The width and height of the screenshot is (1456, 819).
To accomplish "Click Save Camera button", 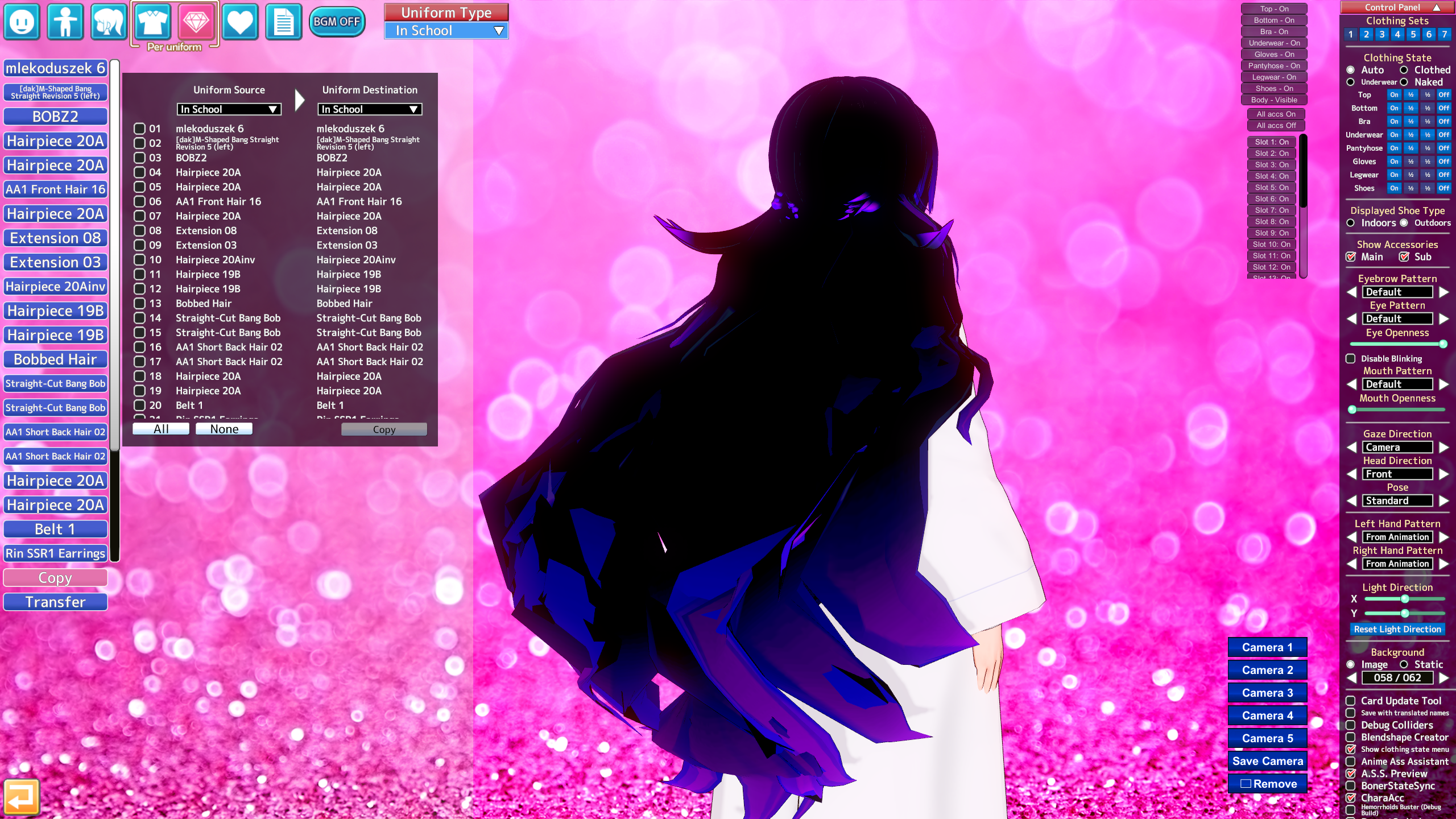I will click(x=1267, y=761).
